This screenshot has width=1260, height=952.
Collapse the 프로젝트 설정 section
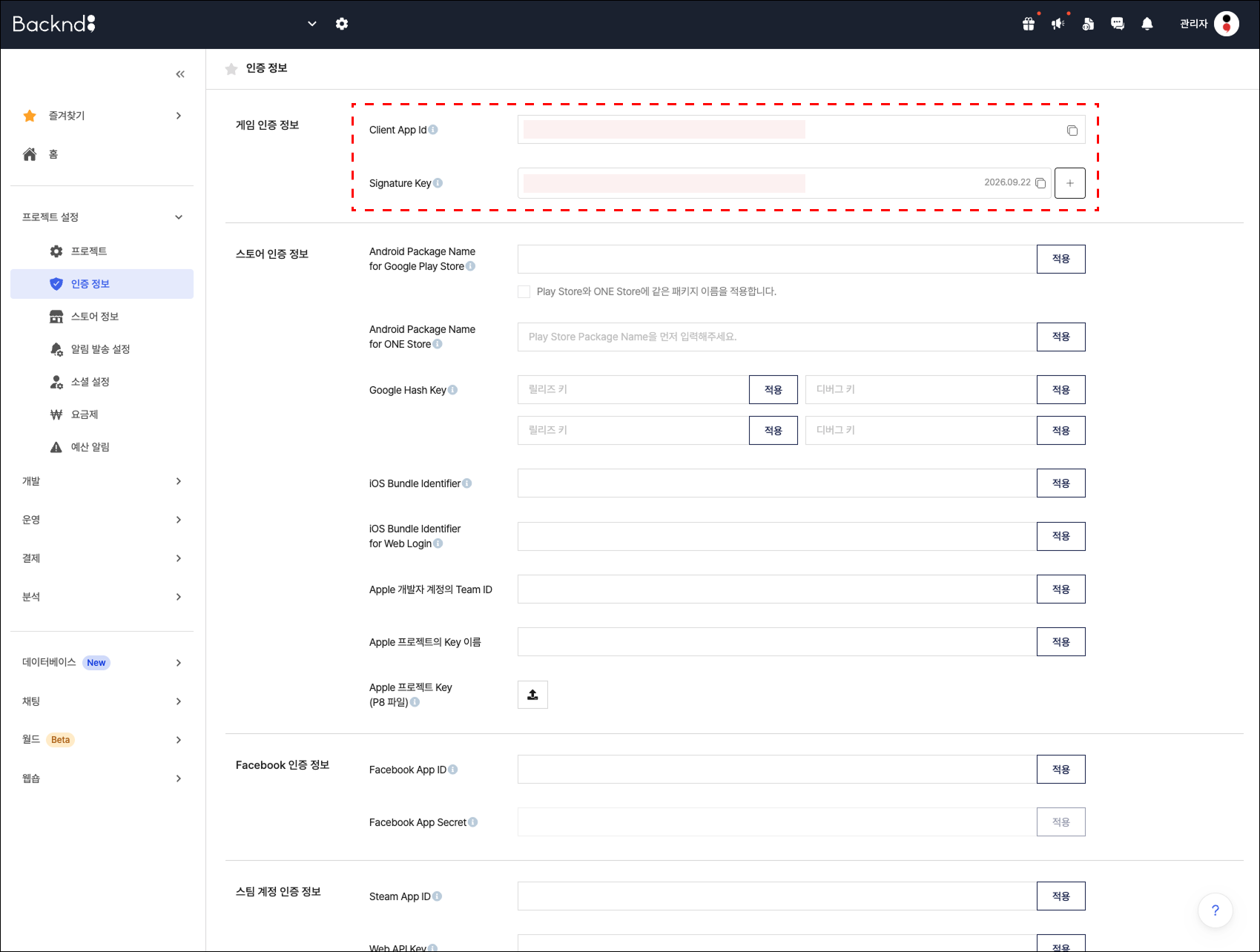pyautogui.click(x=179, y=217)
